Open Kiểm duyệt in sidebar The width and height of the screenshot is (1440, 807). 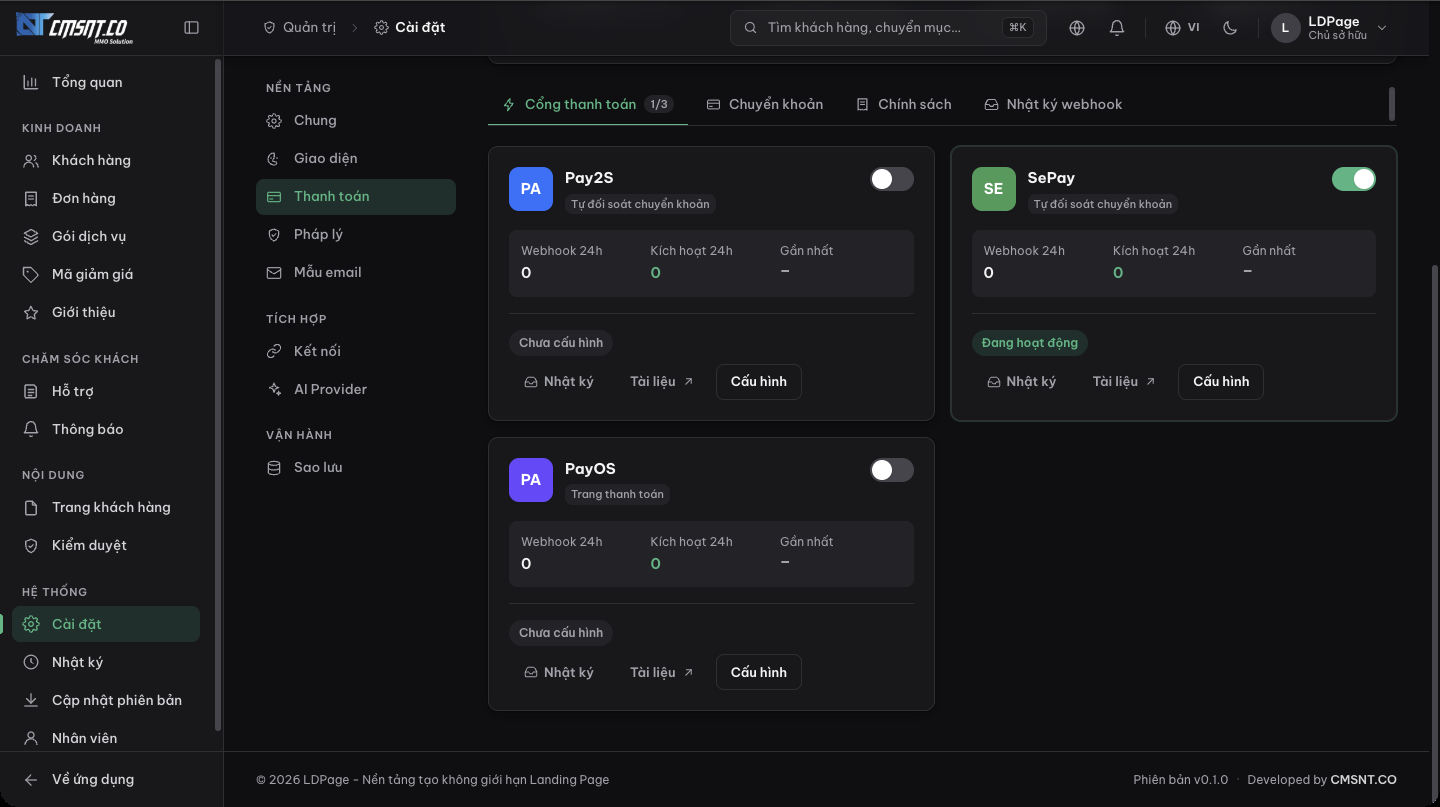[x=106, y=545]
